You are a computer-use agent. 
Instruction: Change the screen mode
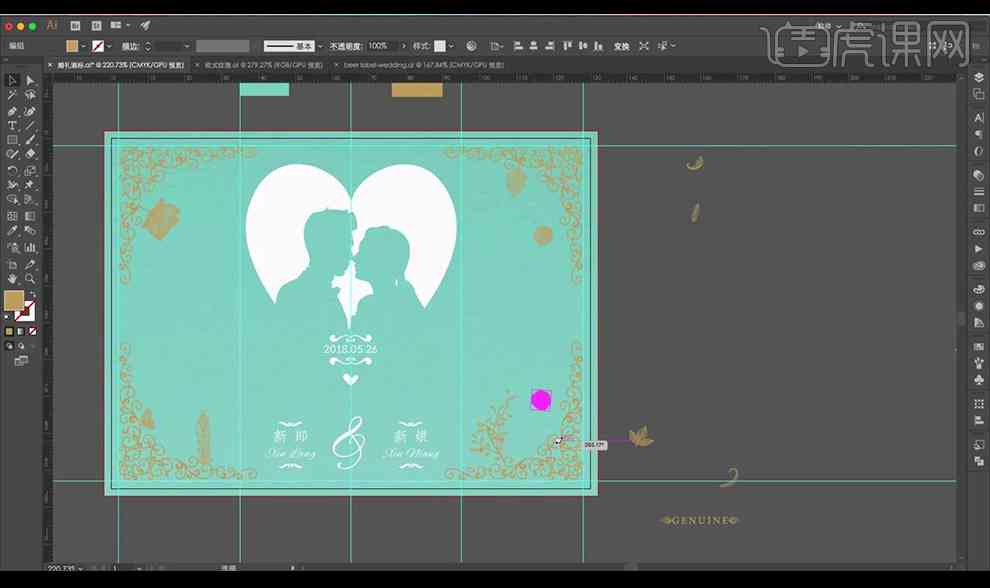click(21, 361)
